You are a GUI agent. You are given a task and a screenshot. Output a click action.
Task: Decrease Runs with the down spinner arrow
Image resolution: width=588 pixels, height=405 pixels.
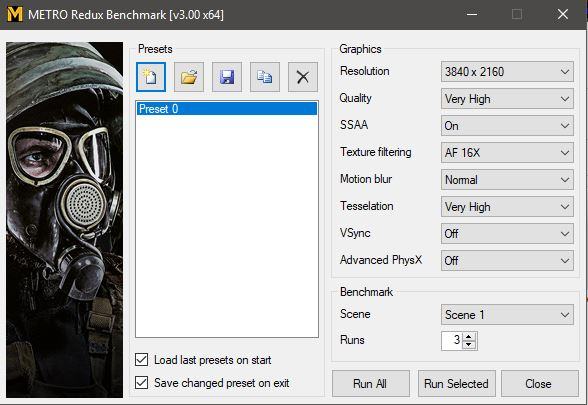[469, 345]
